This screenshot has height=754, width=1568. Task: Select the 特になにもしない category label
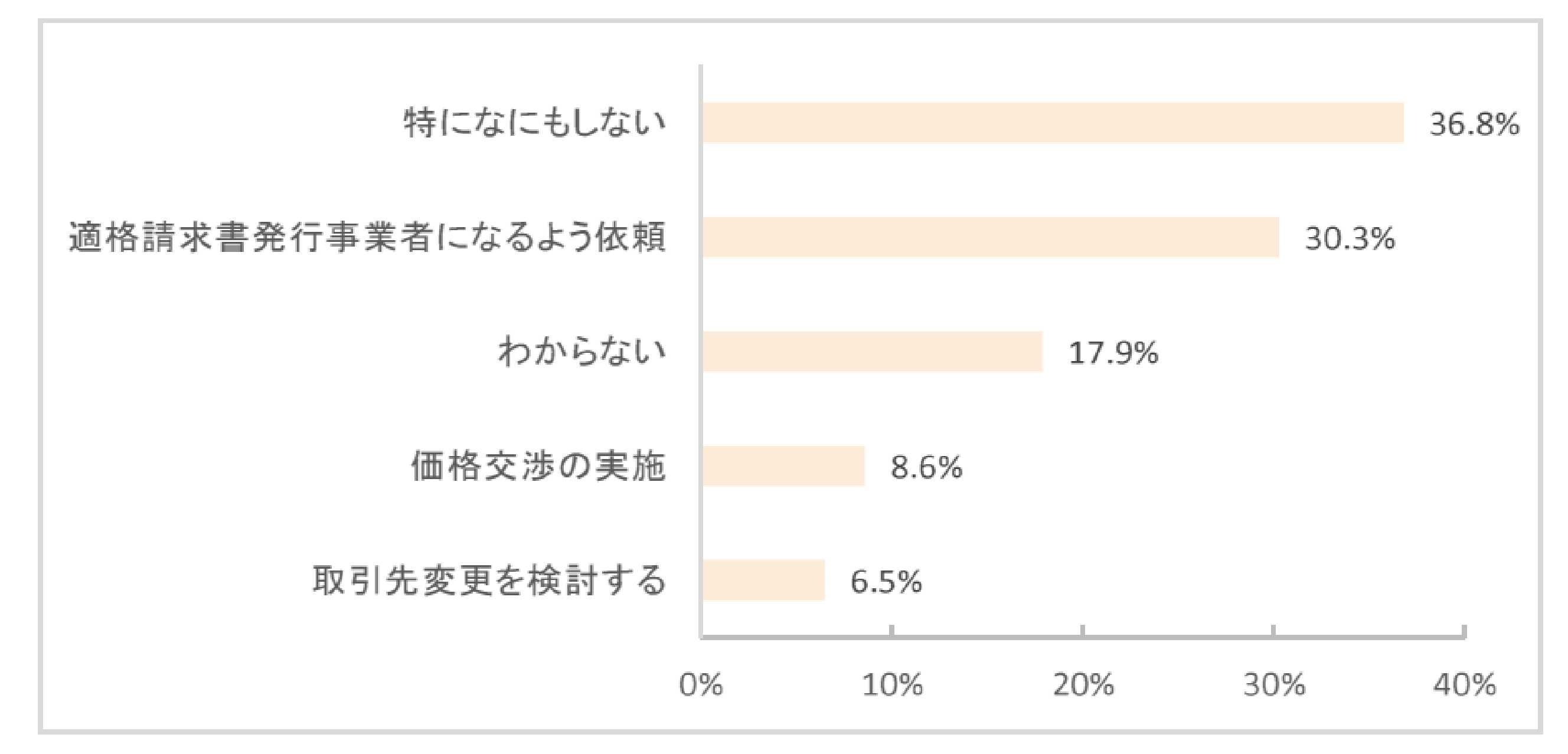point(535,123)
